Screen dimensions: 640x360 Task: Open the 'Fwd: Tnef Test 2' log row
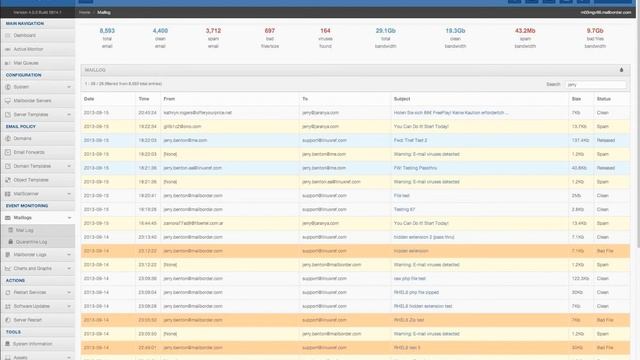point(355,140)
